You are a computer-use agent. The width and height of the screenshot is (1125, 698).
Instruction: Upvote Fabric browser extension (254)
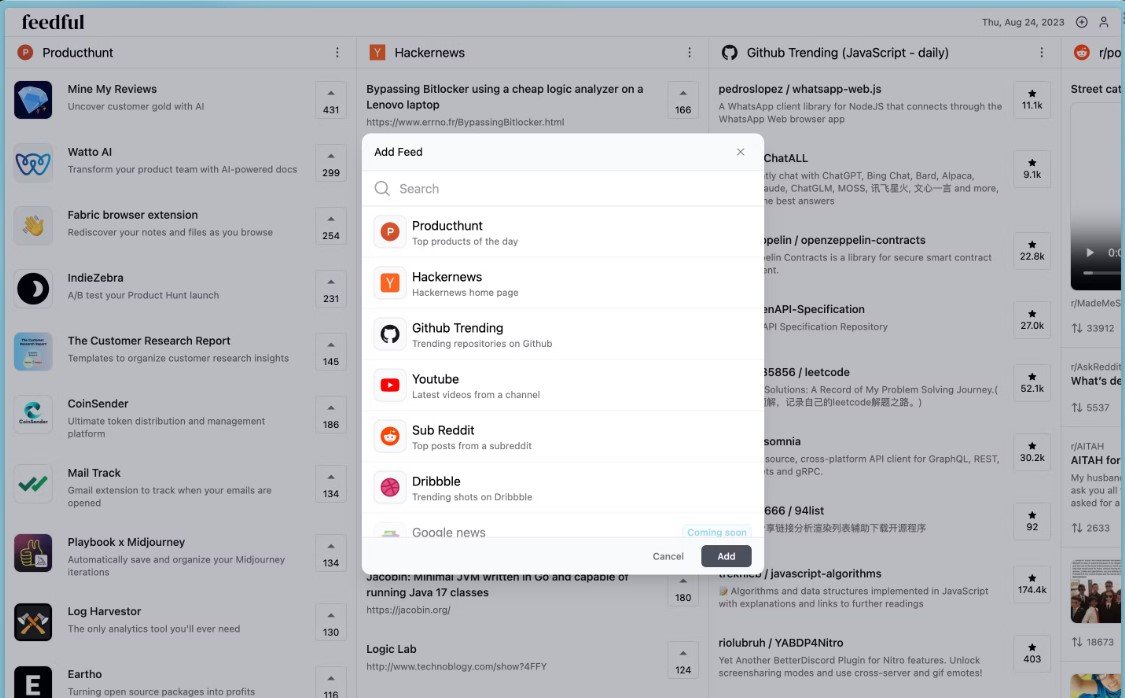tap(331, 227)
